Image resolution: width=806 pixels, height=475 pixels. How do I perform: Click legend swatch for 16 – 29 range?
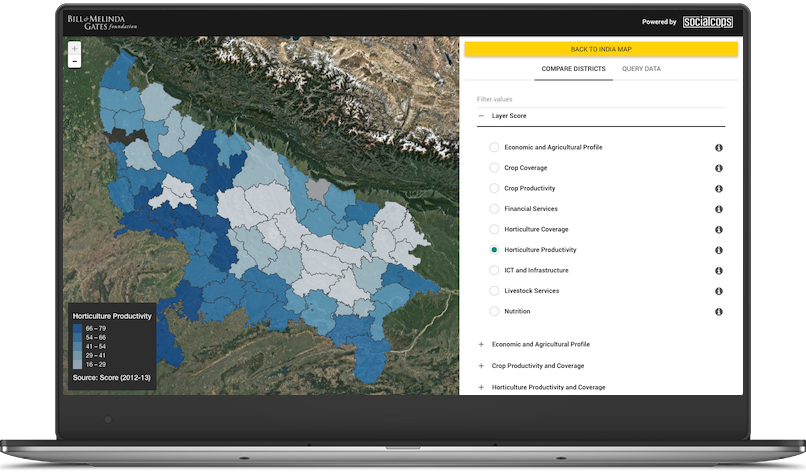77,364
